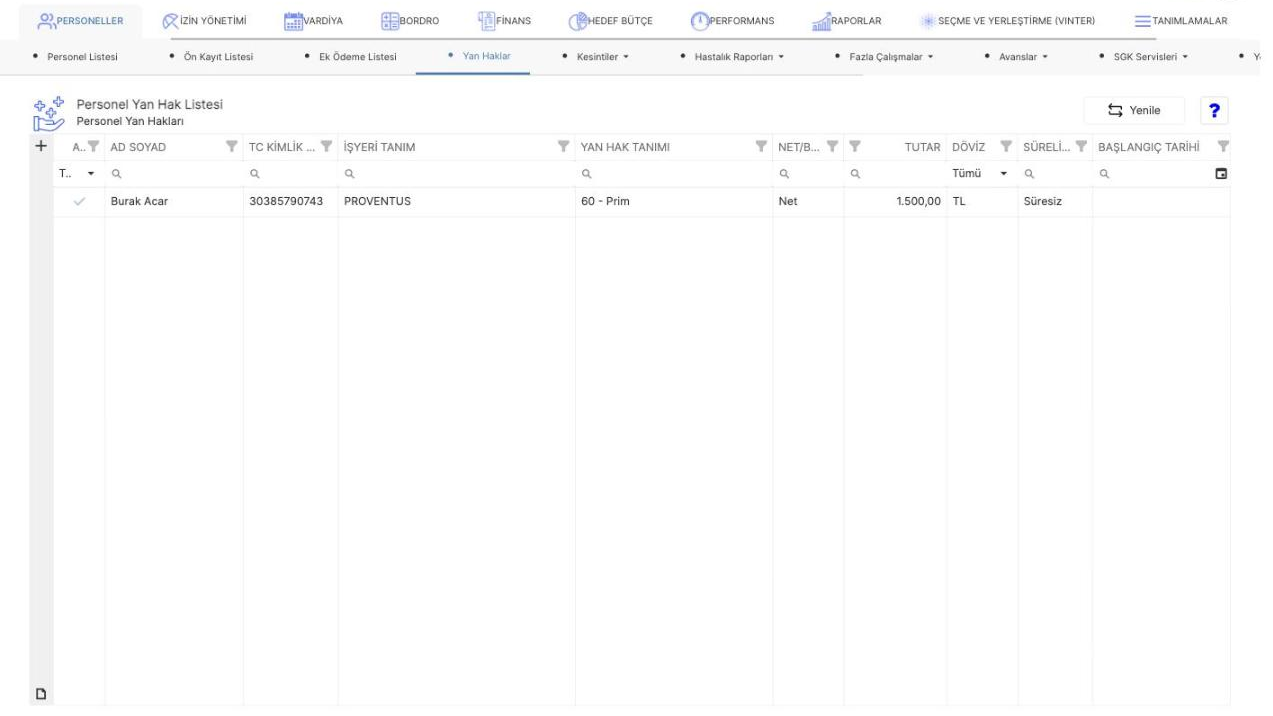Image resolution: width=1273 pixels, height=716 pixels.
Task: Open the VARDİYA module
Action: [x=313, y=21]
